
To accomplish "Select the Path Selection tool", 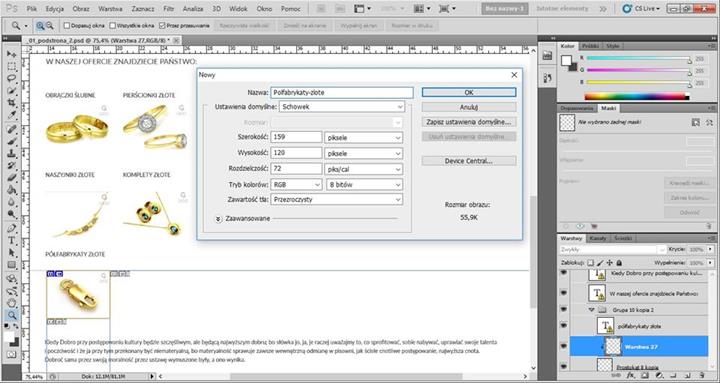I will pos(11,253).
